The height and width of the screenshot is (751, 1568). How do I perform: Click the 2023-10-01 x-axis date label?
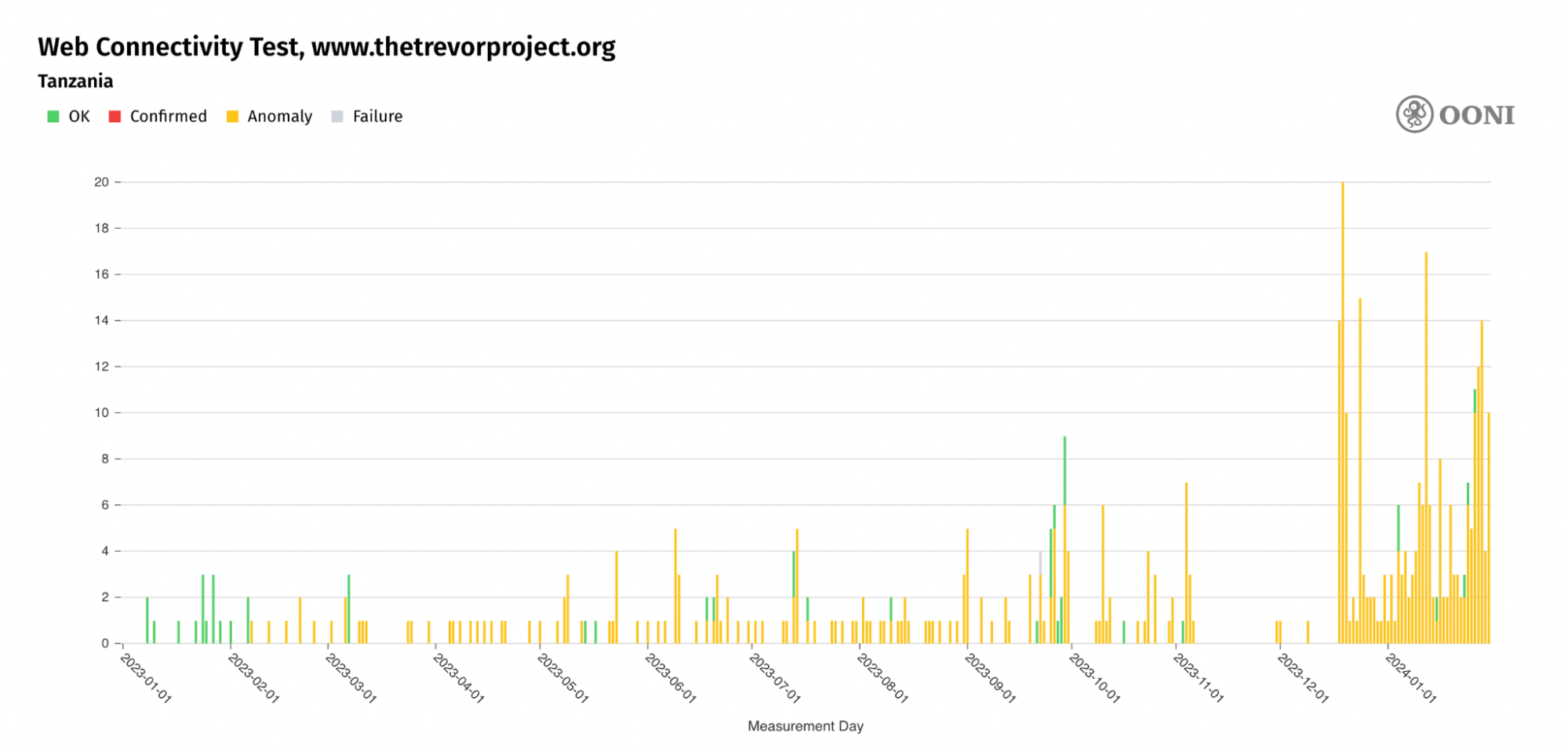[x=1095, y=679]
